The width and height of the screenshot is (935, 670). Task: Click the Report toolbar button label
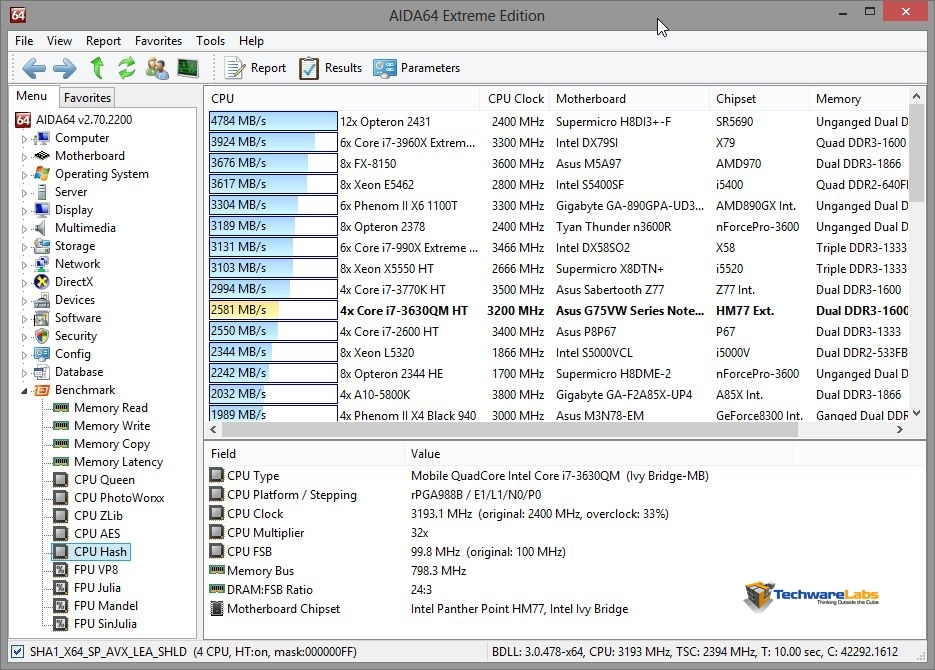point(268,68)
